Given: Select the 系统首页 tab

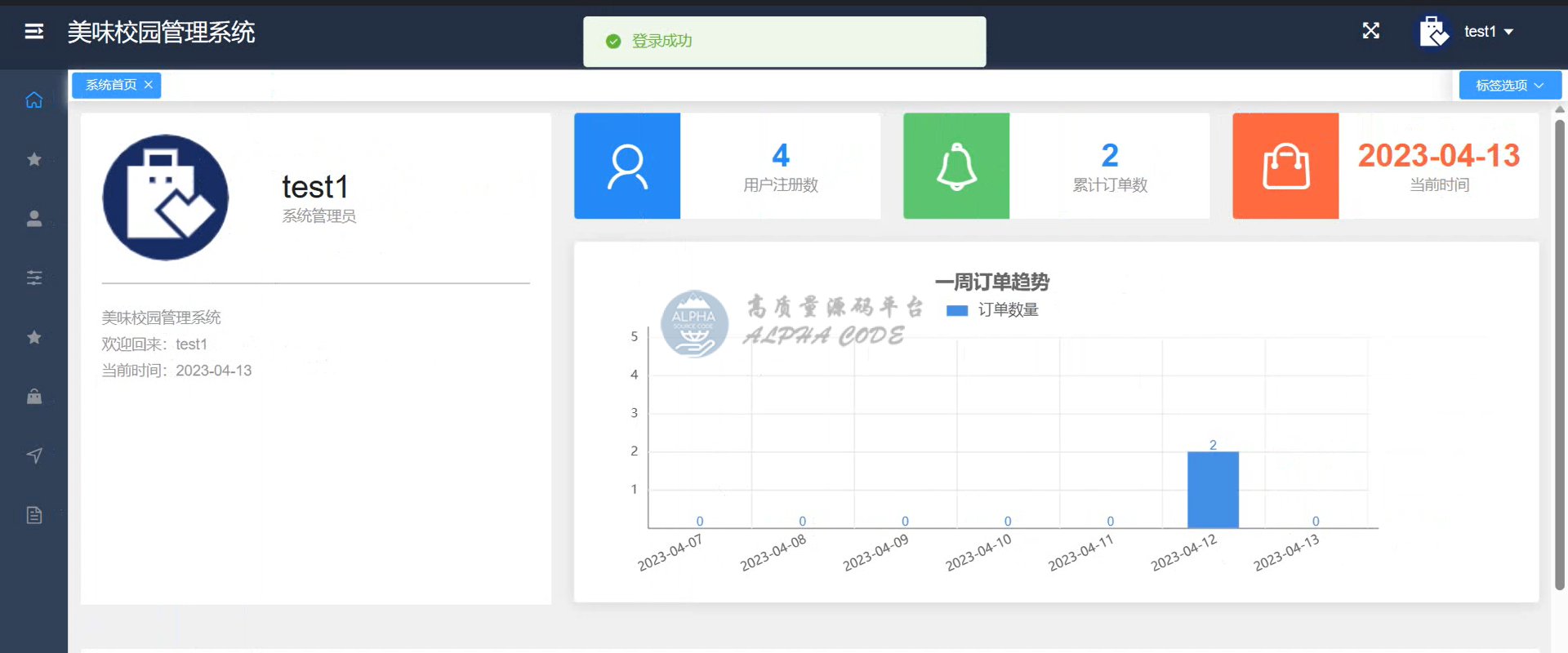Looking at the screenshot, I should pos(111,85).
